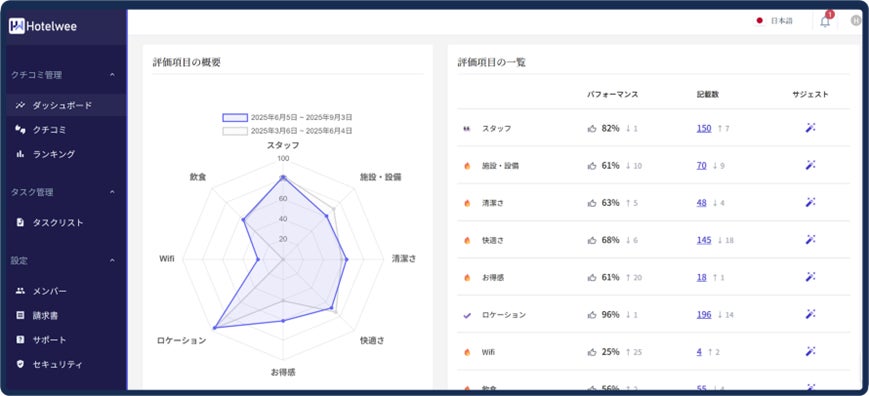Click the ロケーション data point on radar chart
869x396 pixels.
(215, 328)
